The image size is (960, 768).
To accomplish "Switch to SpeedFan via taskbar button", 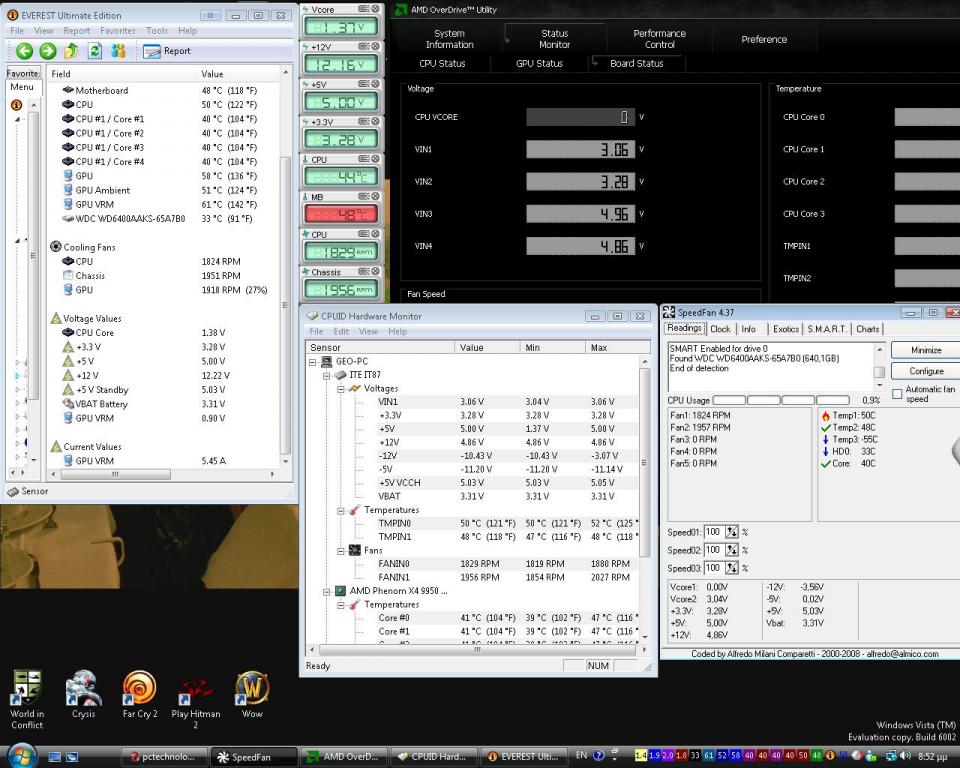I will 254,757.
